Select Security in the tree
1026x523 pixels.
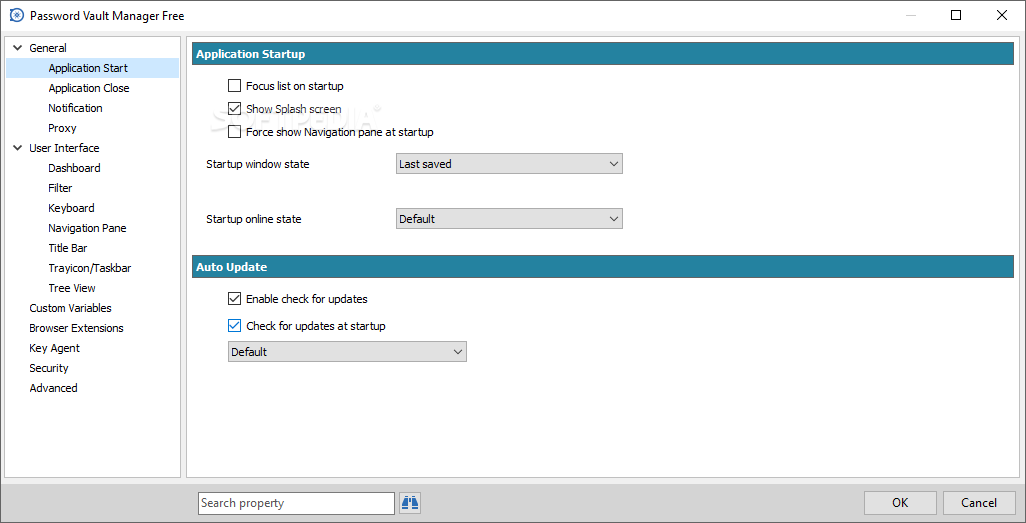(49, 368)
